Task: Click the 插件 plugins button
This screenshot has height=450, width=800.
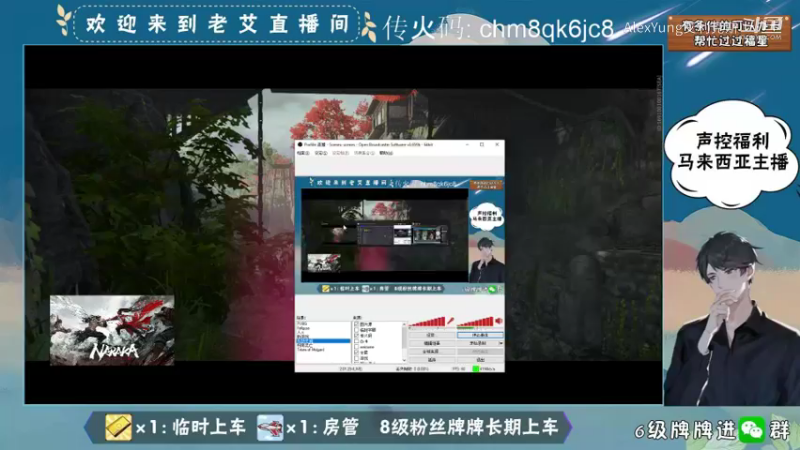Action: 431,360
